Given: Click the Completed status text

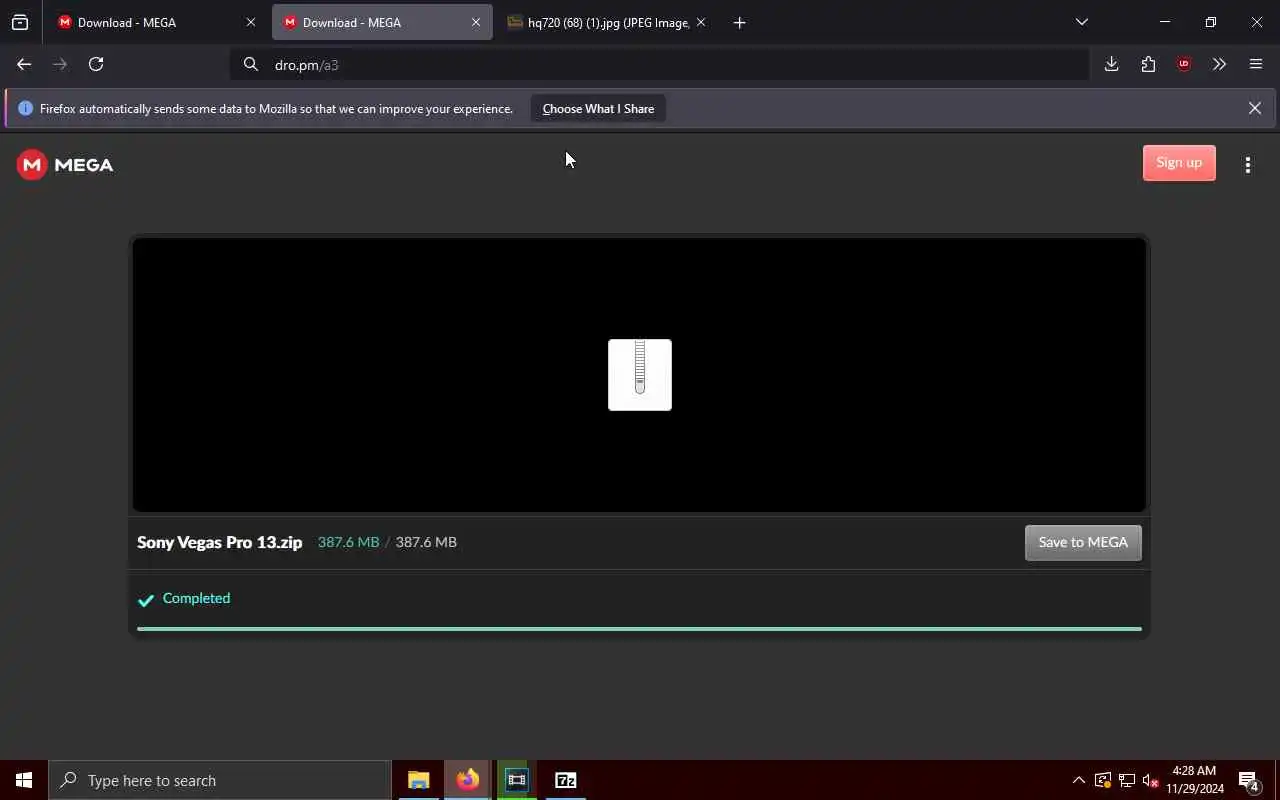Looking at the screenshot, I should pos(196,598).
